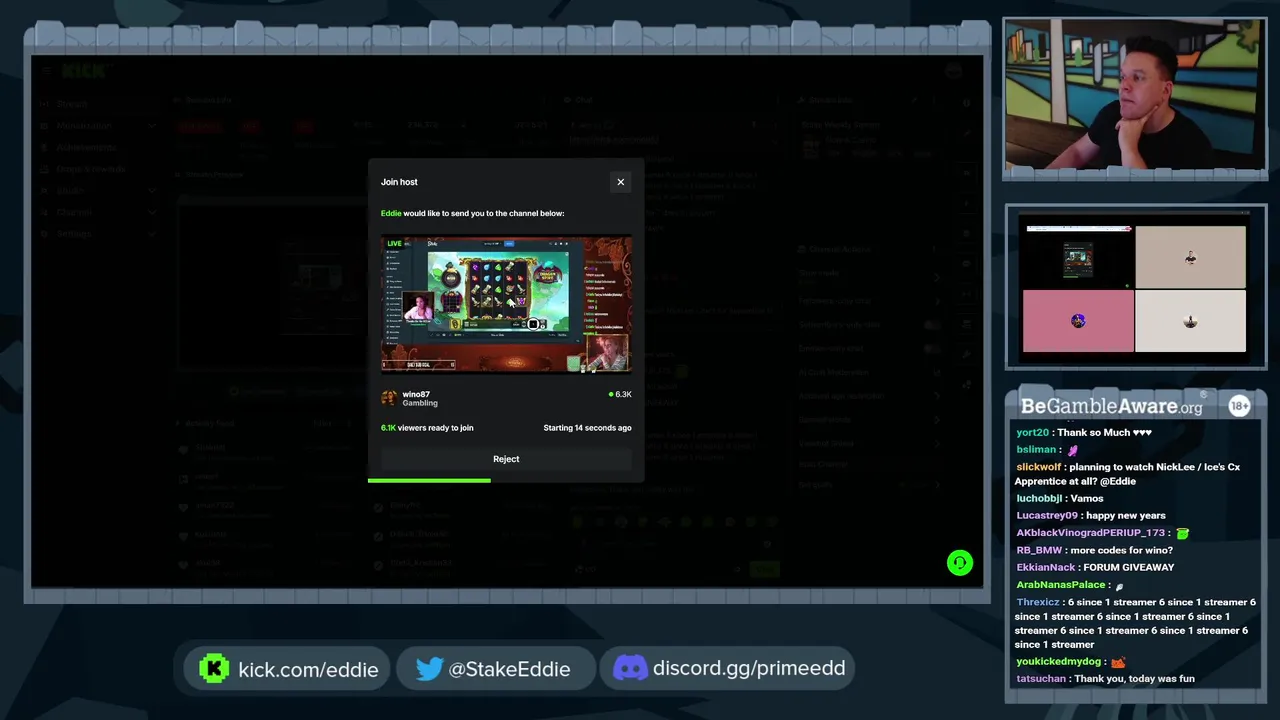
Task: Click the 'Starting 14 seconds ago' text
Action: 587,428
